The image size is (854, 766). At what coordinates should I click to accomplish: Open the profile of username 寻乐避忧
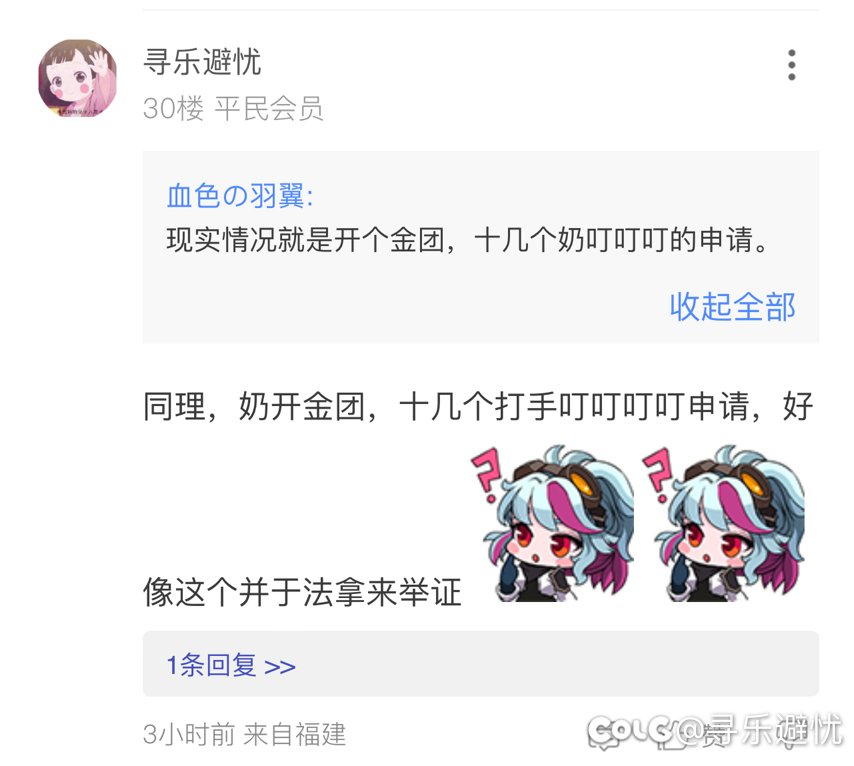tap(202, 61)
